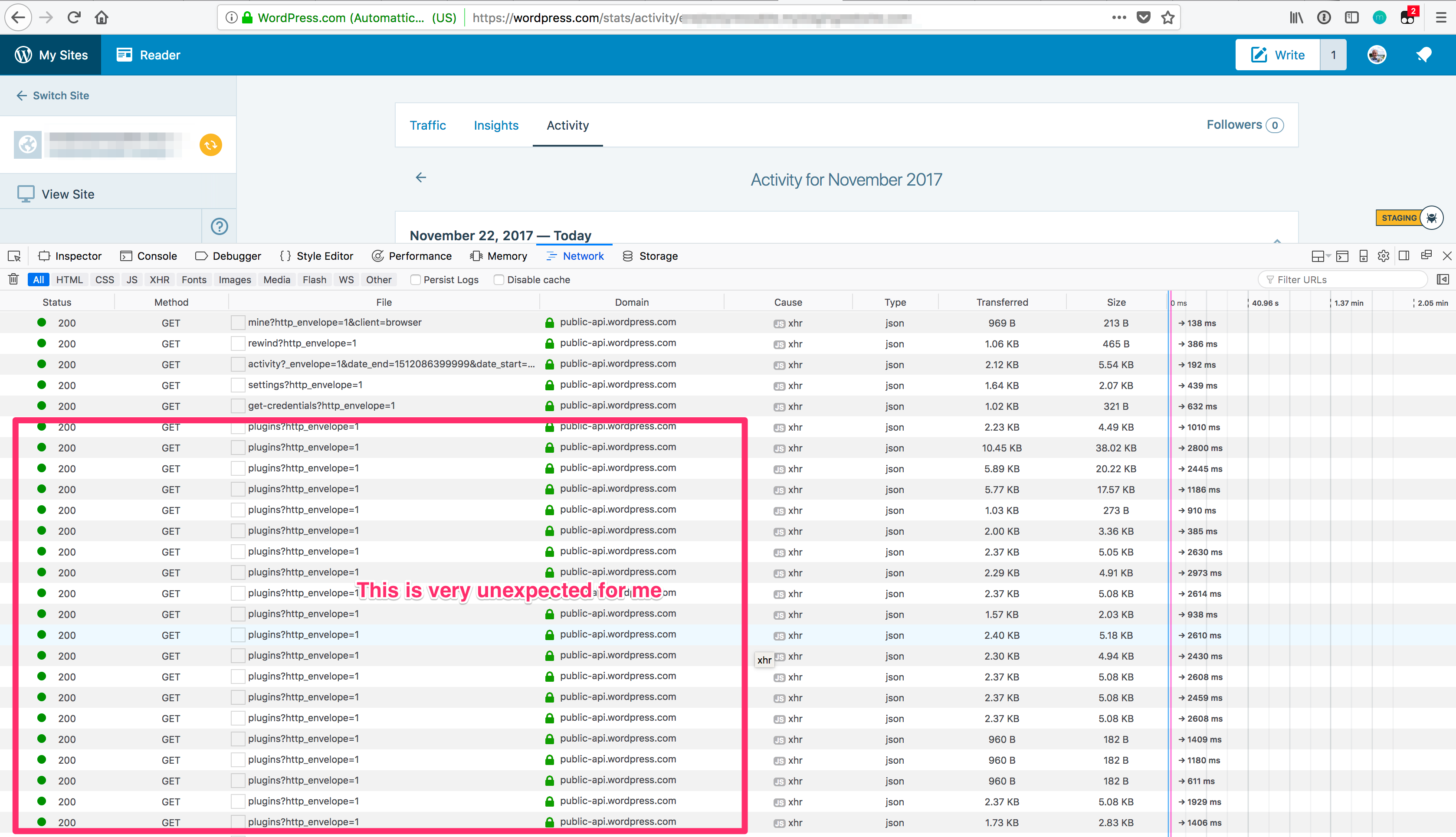Enable the Persist Logs checkbox

(415, 280)
